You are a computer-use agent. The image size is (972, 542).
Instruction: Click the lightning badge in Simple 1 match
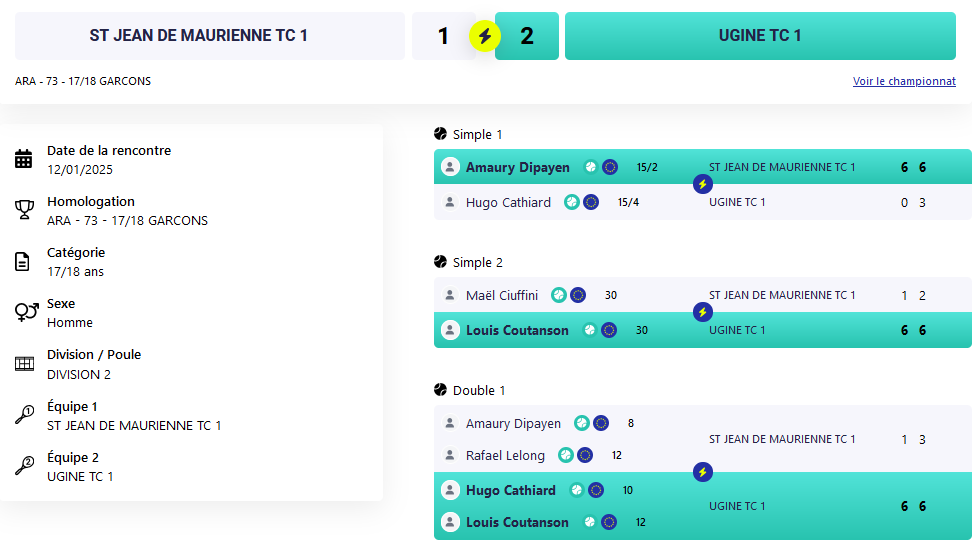[702, 184]
